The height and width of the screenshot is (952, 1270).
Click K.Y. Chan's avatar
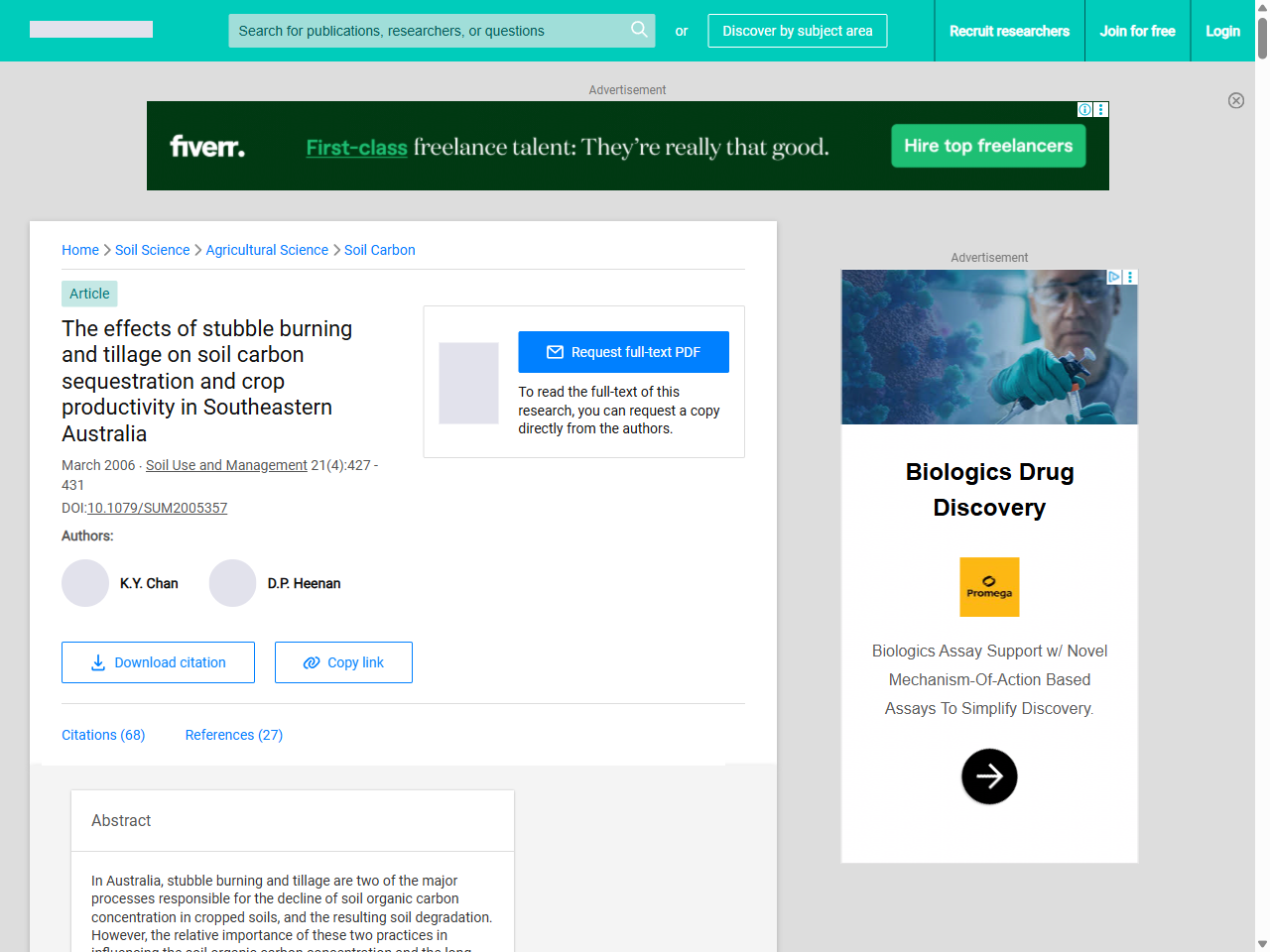[85, 583]
